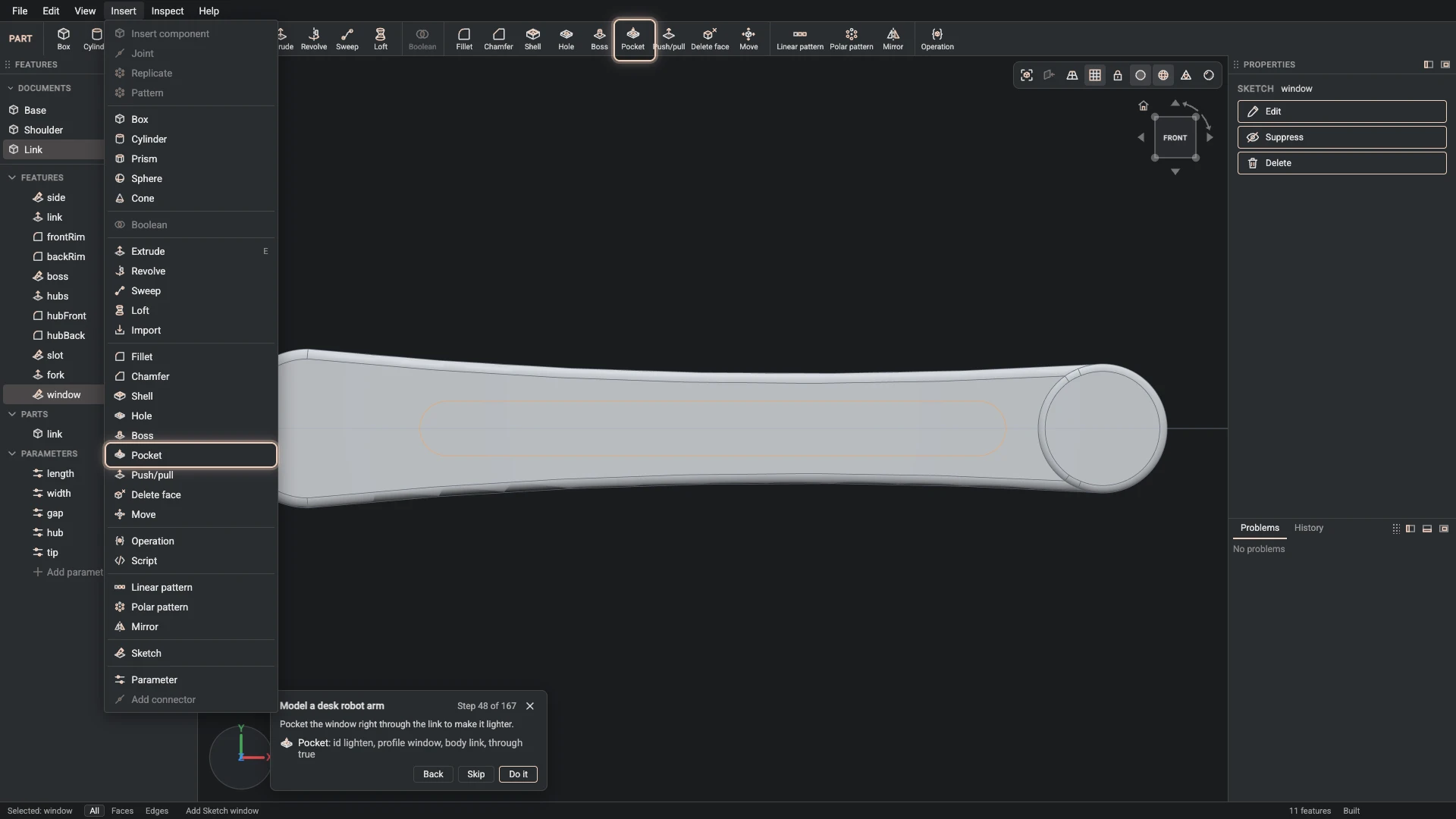Image resolution: width=1456 pixels, height=819 pixels.
Task: Select the Loft tool in the toolbar
Action: [381, 39]
